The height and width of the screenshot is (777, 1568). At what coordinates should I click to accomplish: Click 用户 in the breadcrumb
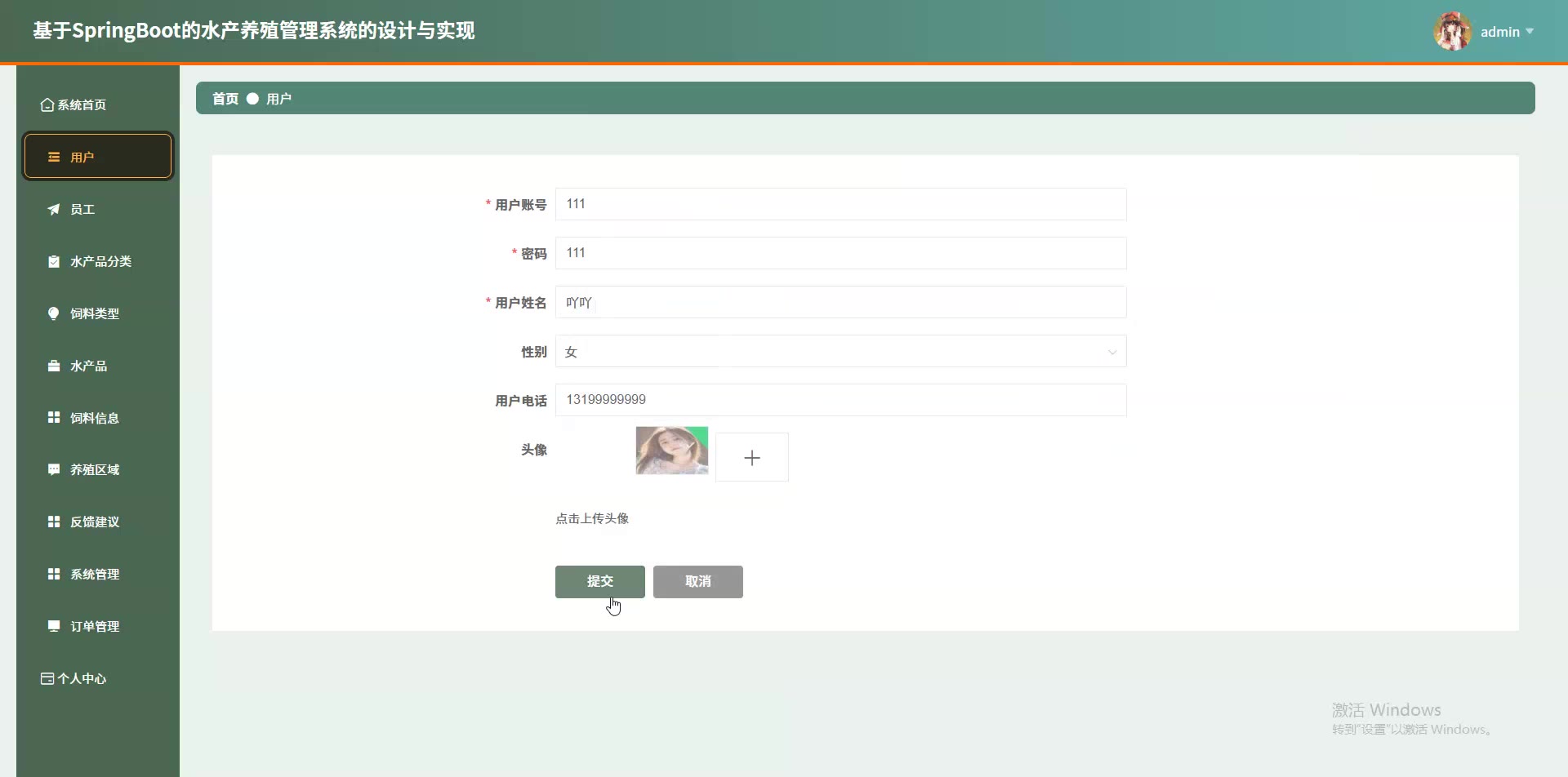278,99
